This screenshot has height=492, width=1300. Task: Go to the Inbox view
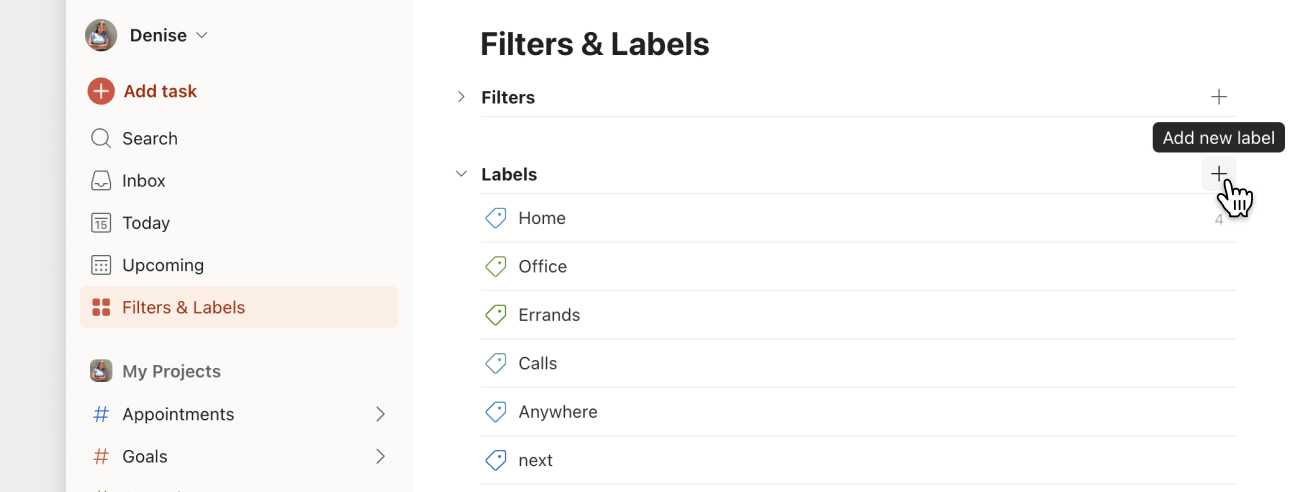(143, 181)
